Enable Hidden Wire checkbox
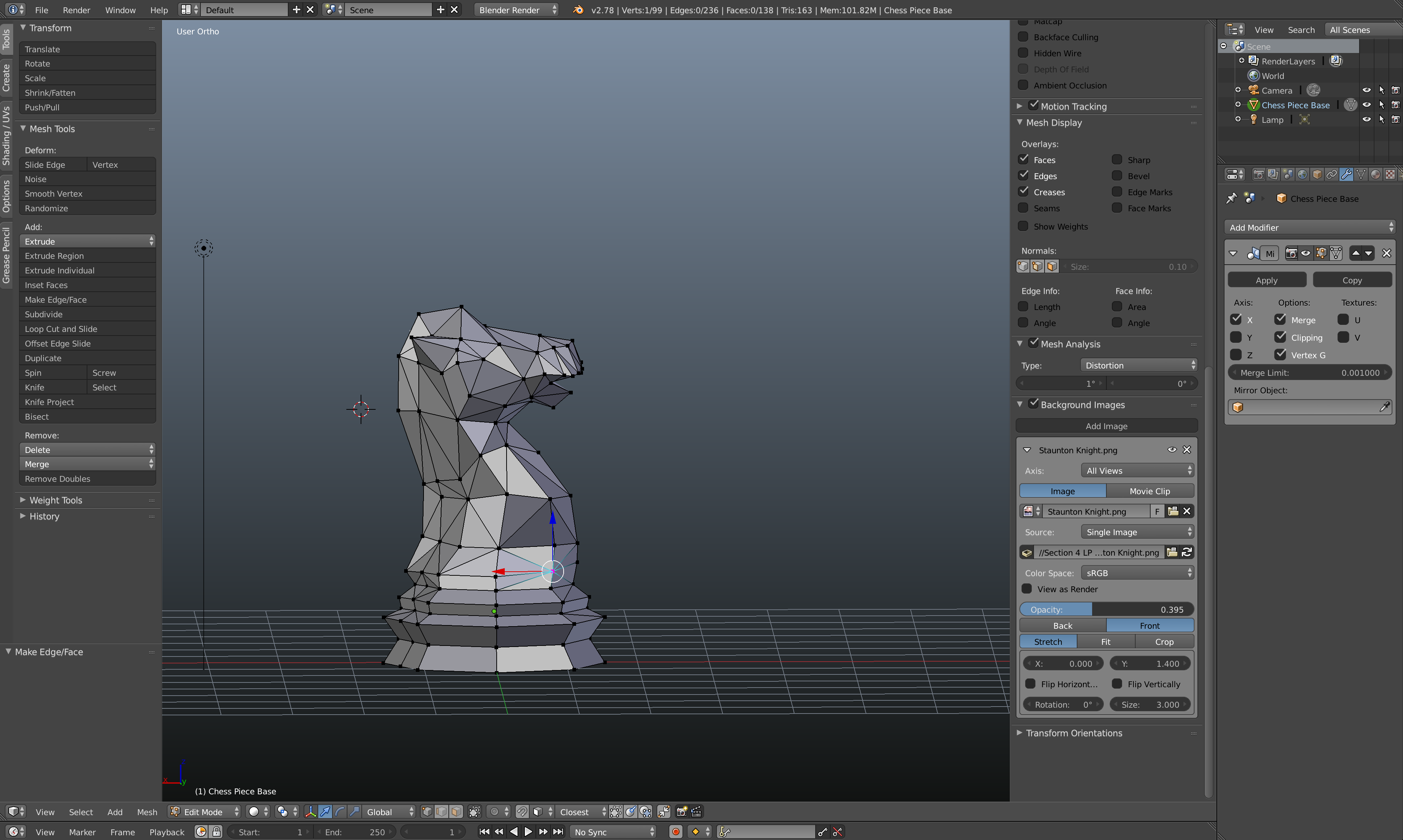This screenshot has height=840, width=1403. [x=1023, y=53]
